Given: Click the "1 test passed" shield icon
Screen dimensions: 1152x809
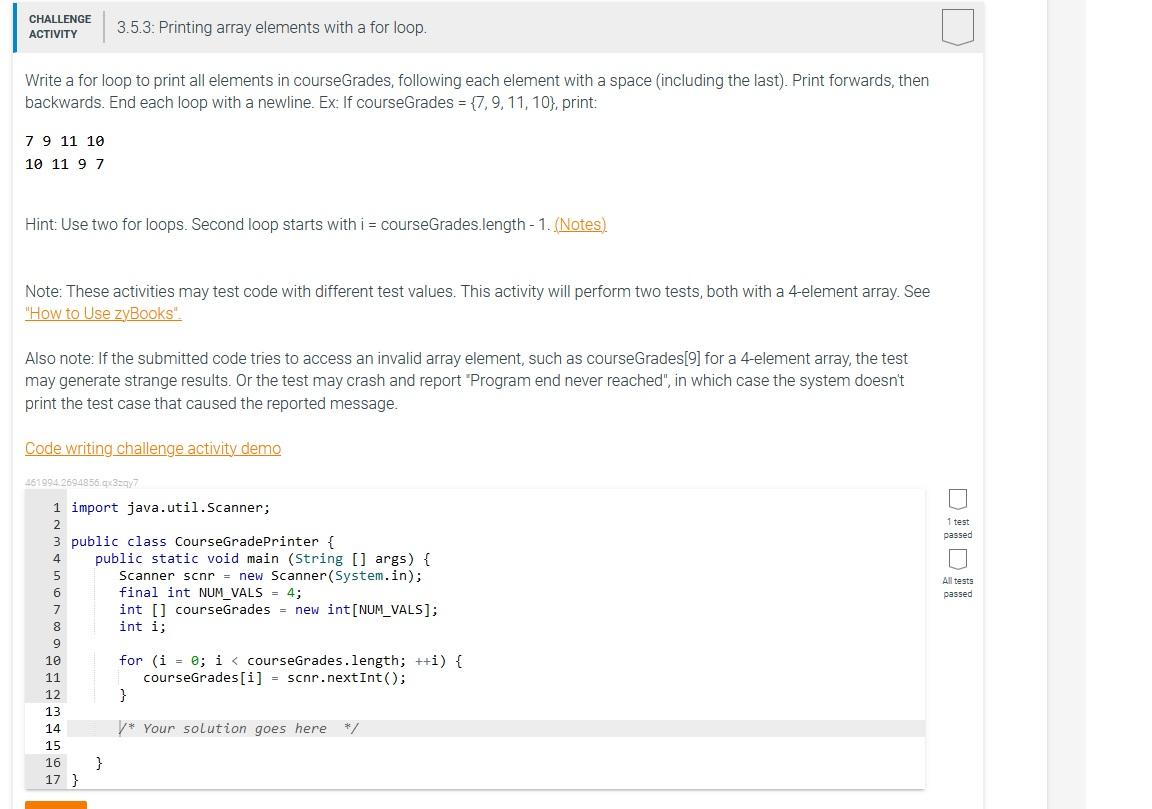Looking at the screenshot, I should tap(957, 499).
